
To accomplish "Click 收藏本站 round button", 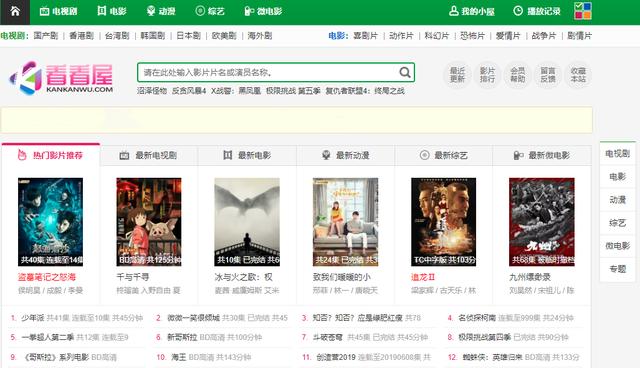I will coord(578,75).
